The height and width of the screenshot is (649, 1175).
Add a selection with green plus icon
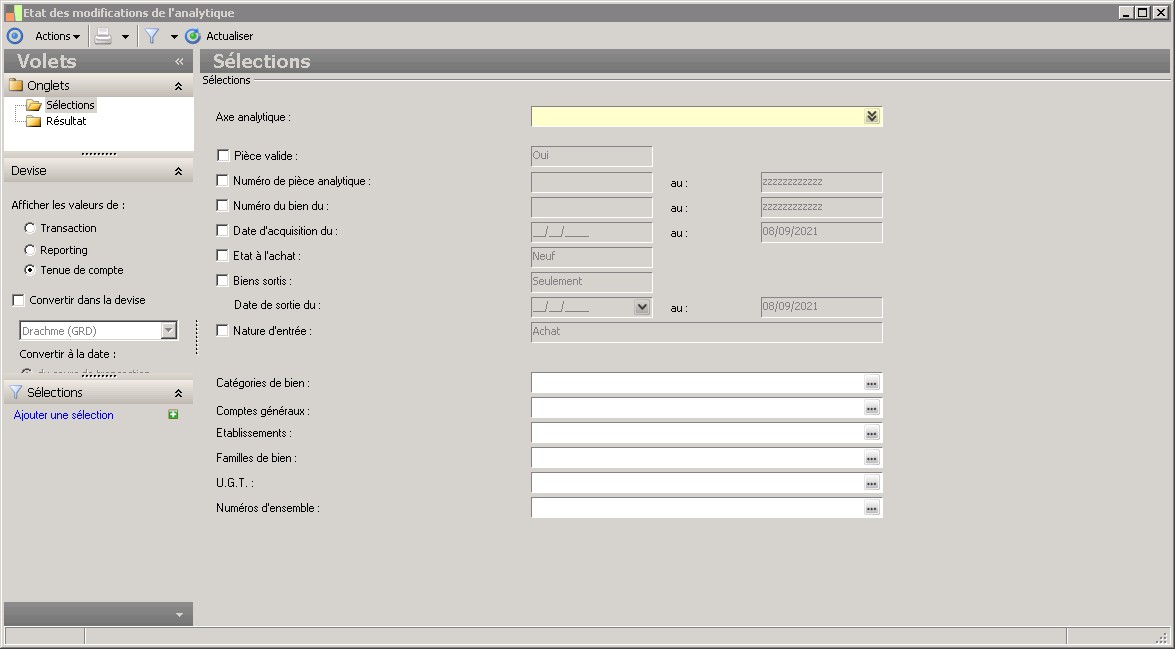coord(173,415)
